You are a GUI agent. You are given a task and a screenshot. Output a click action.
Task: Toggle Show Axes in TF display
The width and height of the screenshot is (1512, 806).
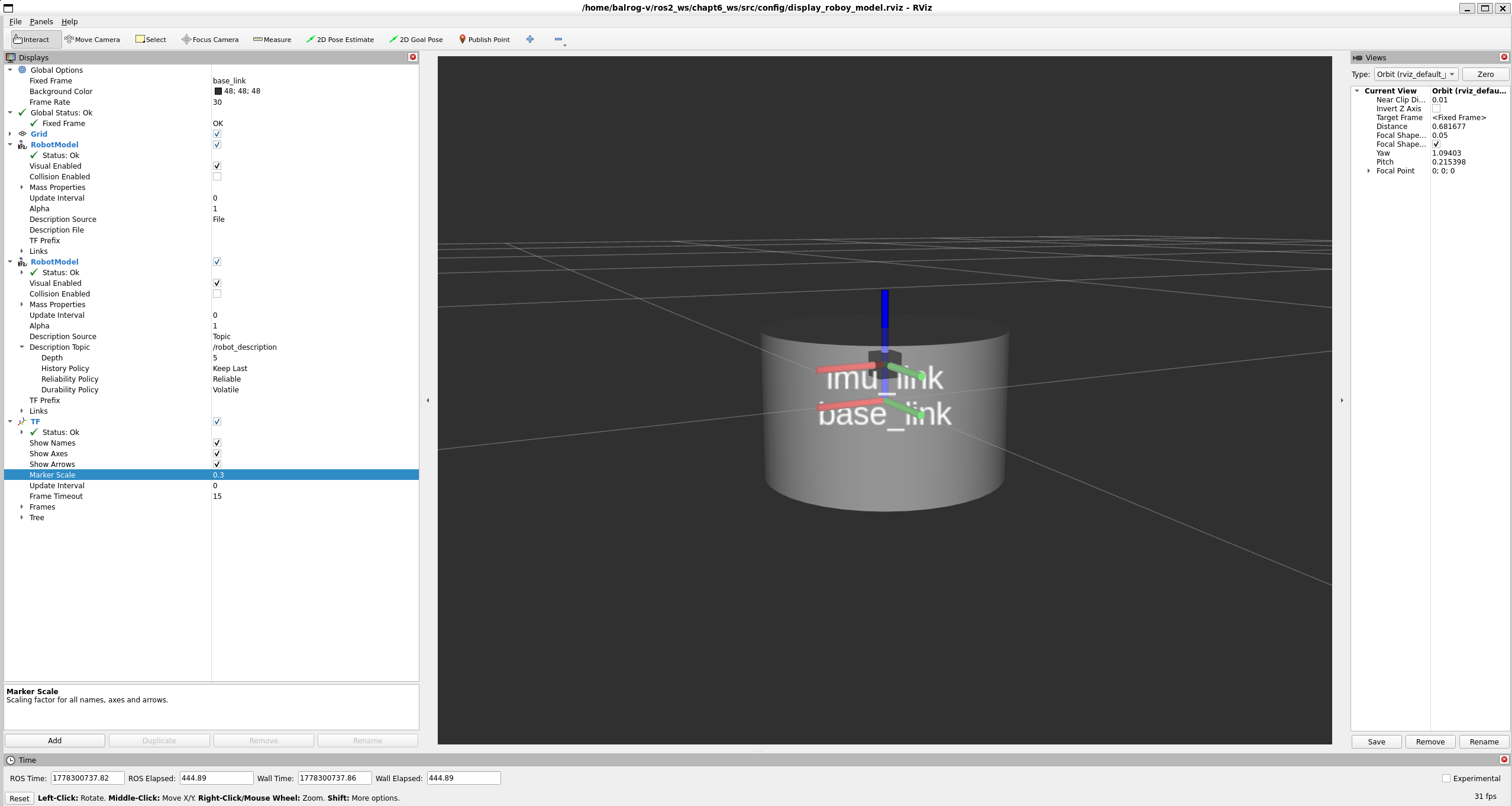[x=217, y=453]
